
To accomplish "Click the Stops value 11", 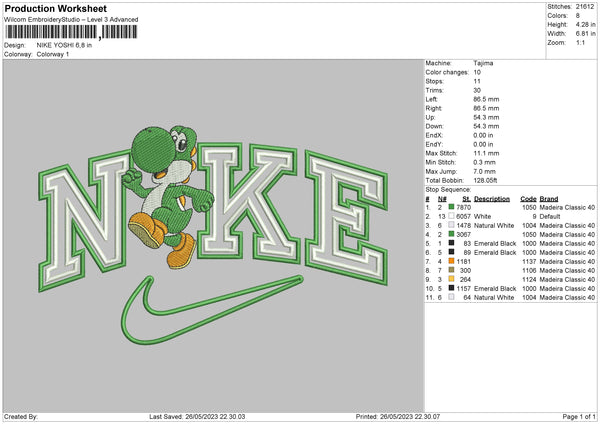I will tap(476, 81).
